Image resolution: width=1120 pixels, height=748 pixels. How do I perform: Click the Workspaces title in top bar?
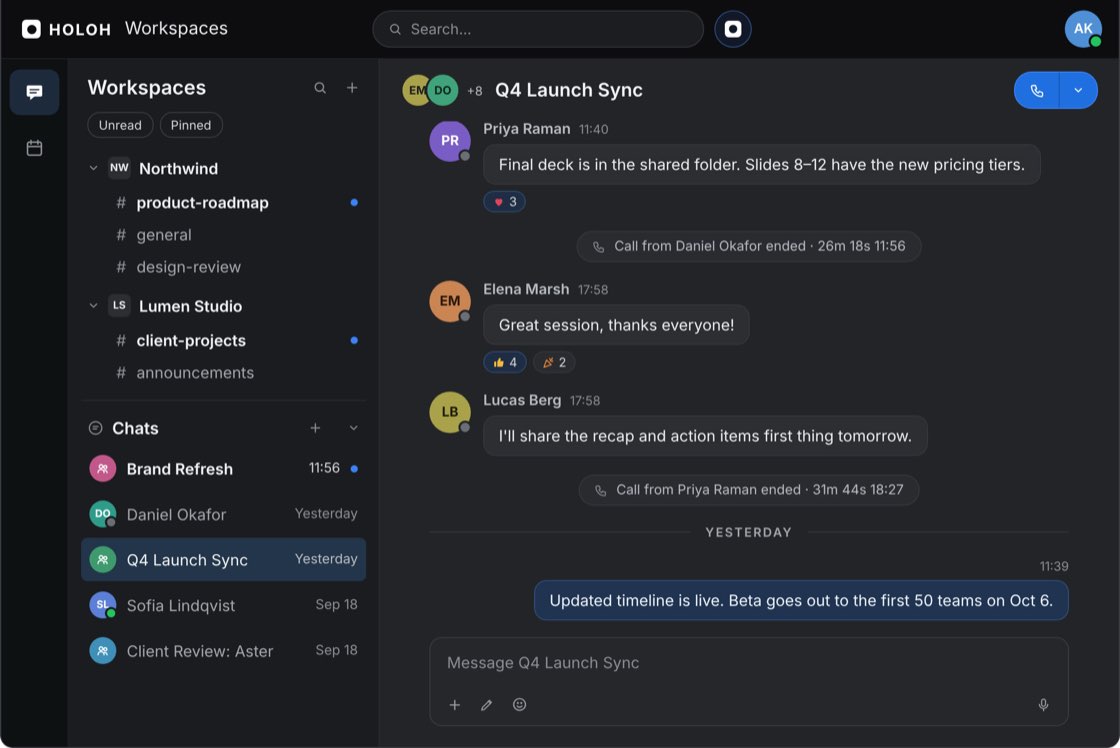coord(176,29)
